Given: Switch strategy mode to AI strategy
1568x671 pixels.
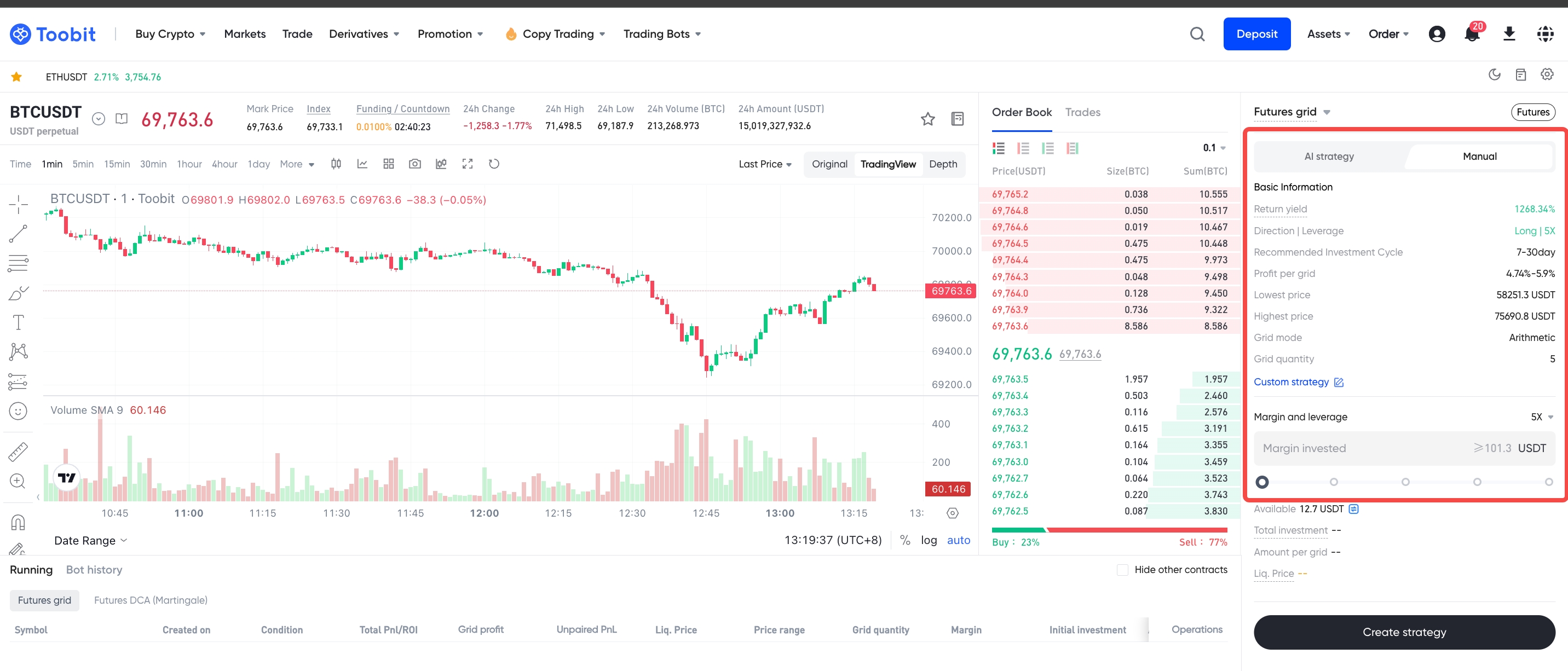Looking at the screenshot, I should pos(1329,157).
